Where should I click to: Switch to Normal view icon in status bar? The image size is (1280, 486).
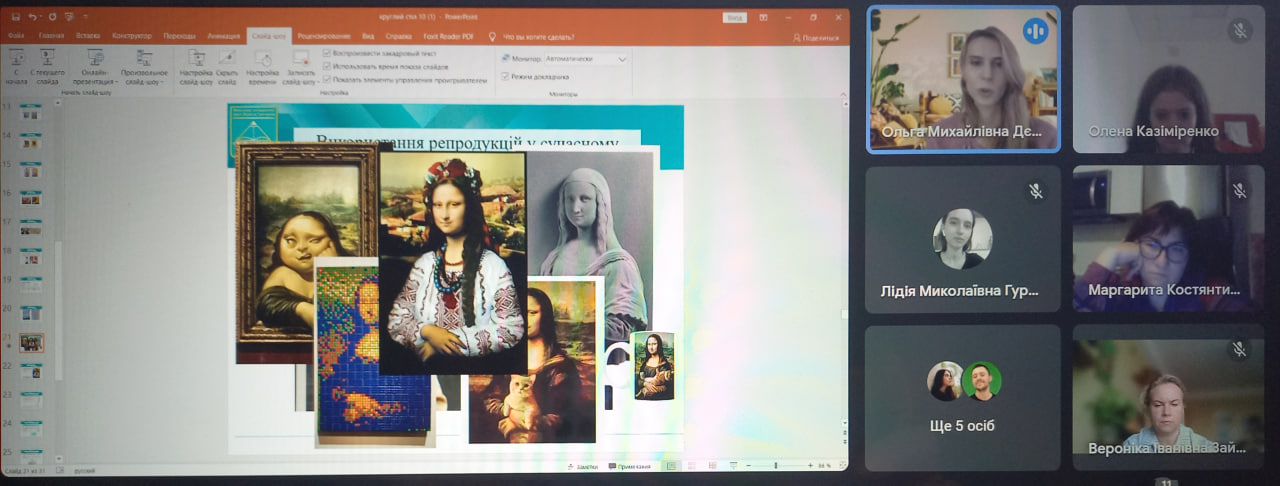(671, 466)
